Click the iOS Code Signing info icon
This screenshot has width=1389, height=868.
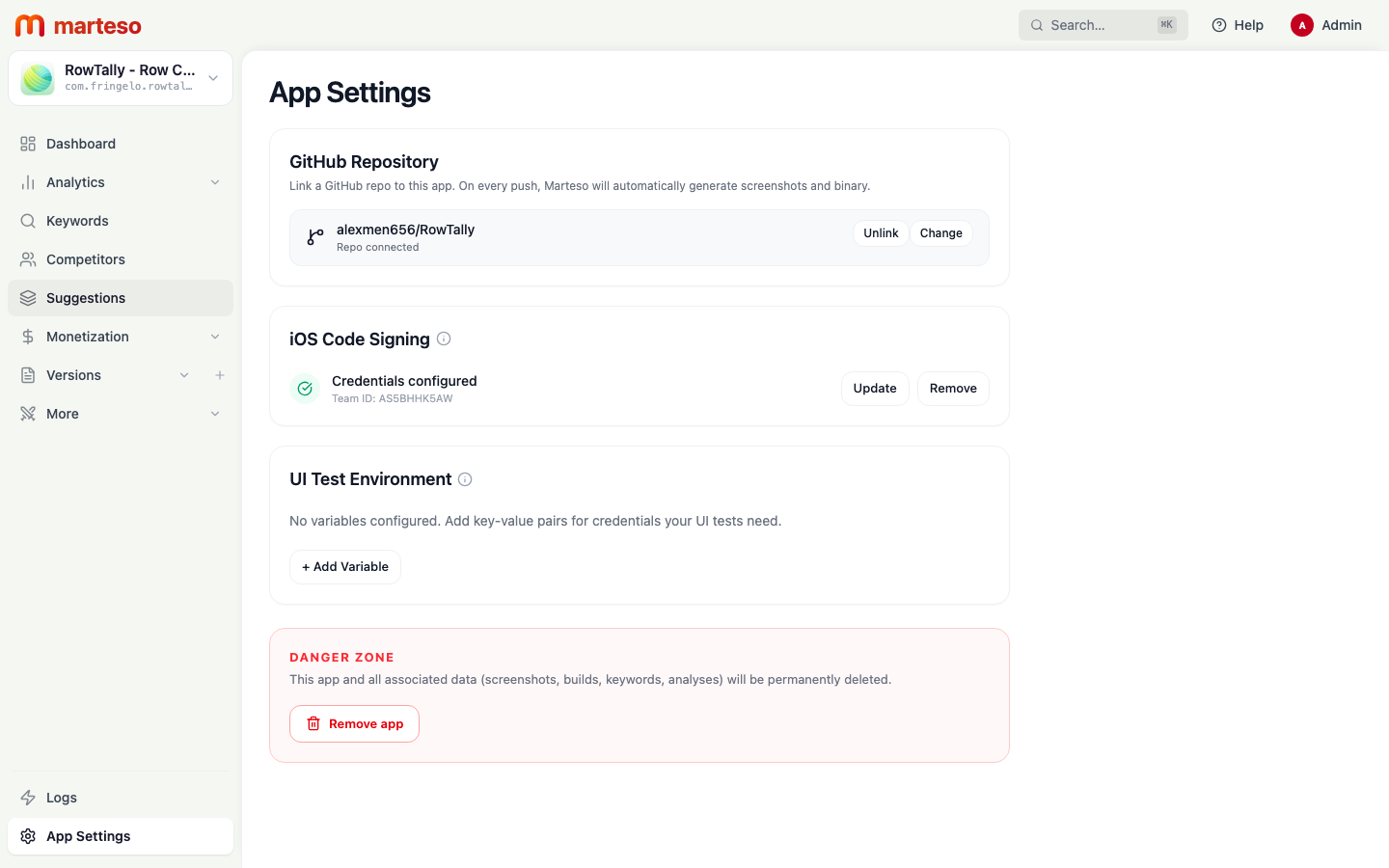point(444,339)
